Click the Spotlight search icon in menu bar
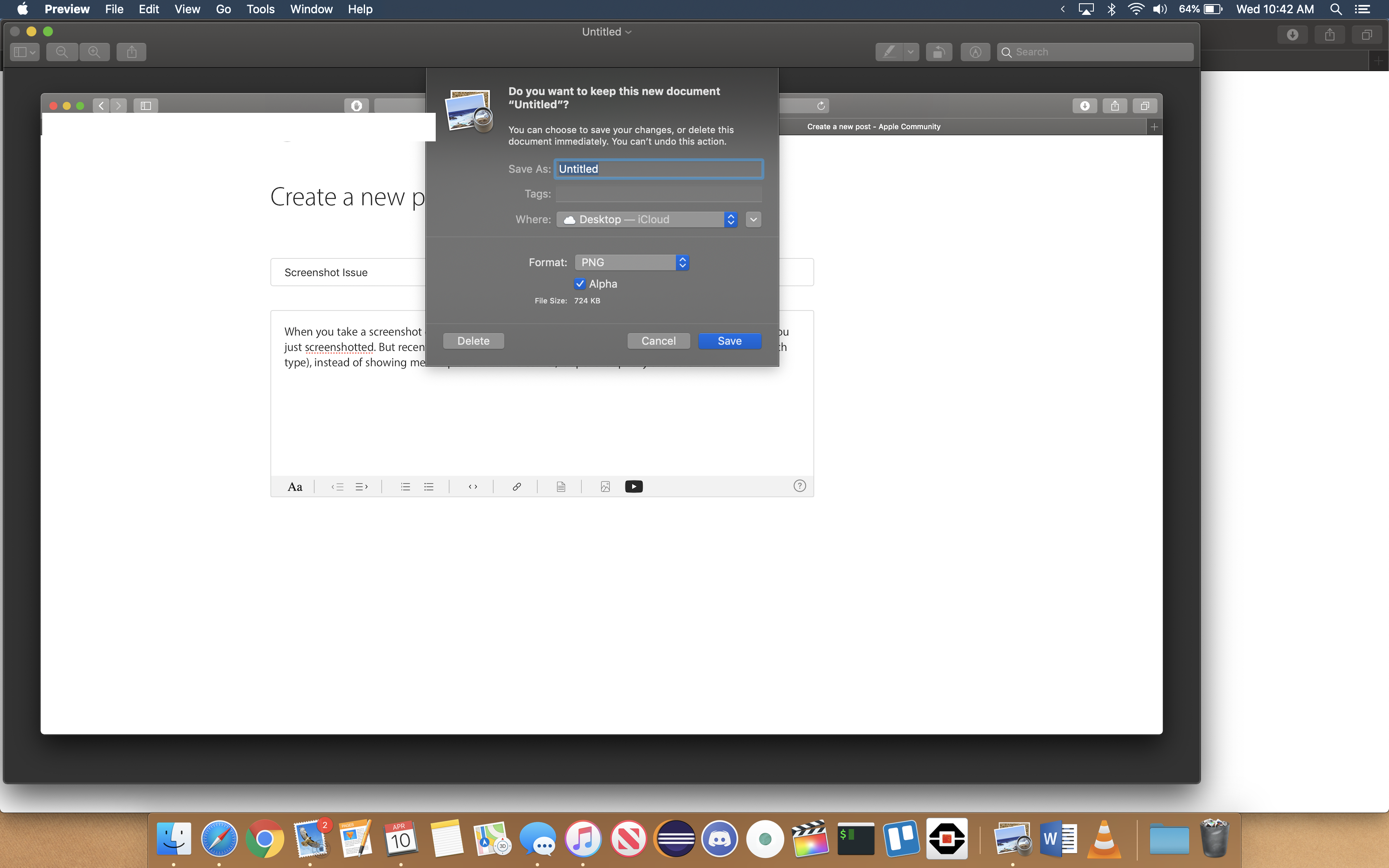The image size is (1389, 868). coord(1336,9)
